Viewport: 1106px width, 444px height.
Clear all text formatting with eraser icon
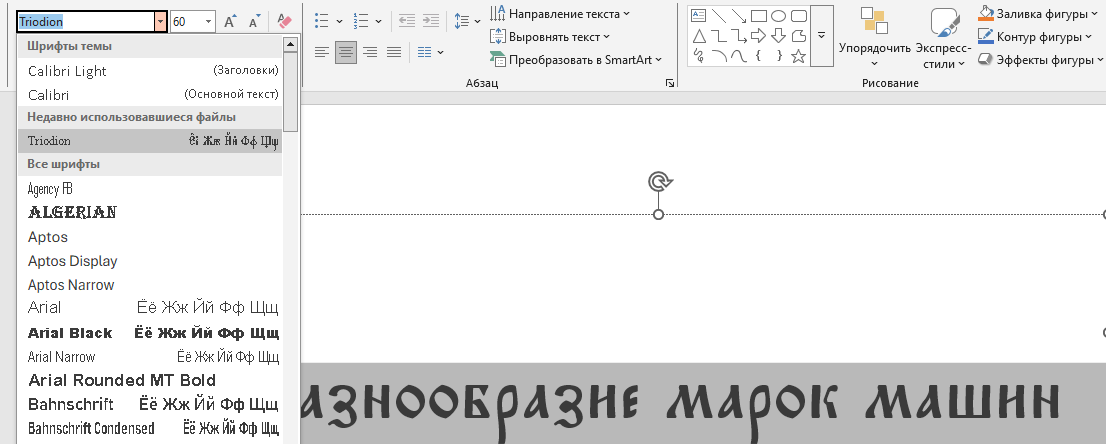[284, 21]
